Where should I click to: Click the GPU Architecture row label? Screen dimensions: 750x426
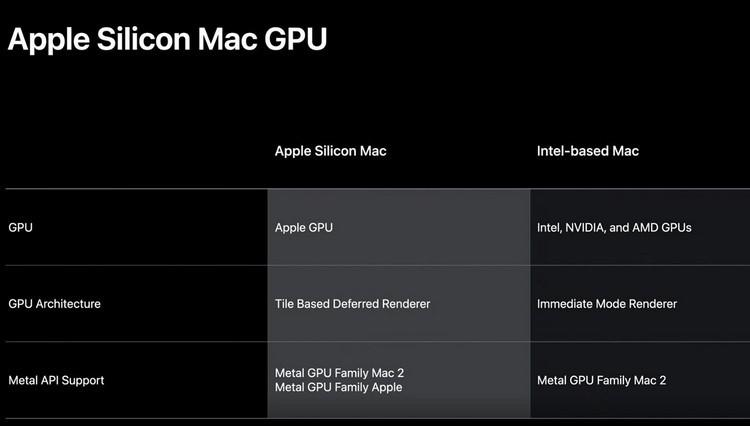[54, 303]
